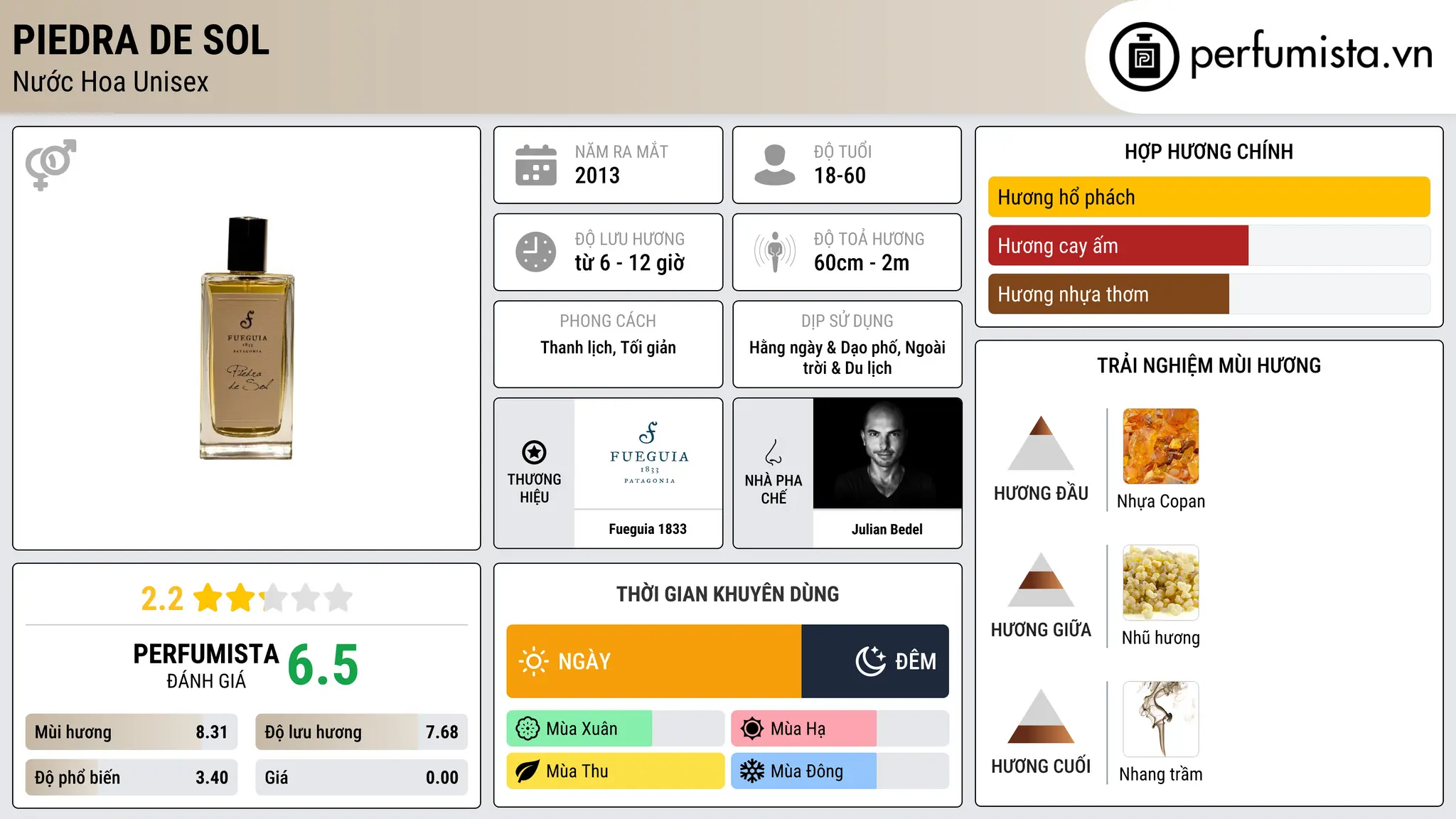Click the person icon beside Độ tuổi
This screenshot has height=819, width=1456.
tap(775, 165)
